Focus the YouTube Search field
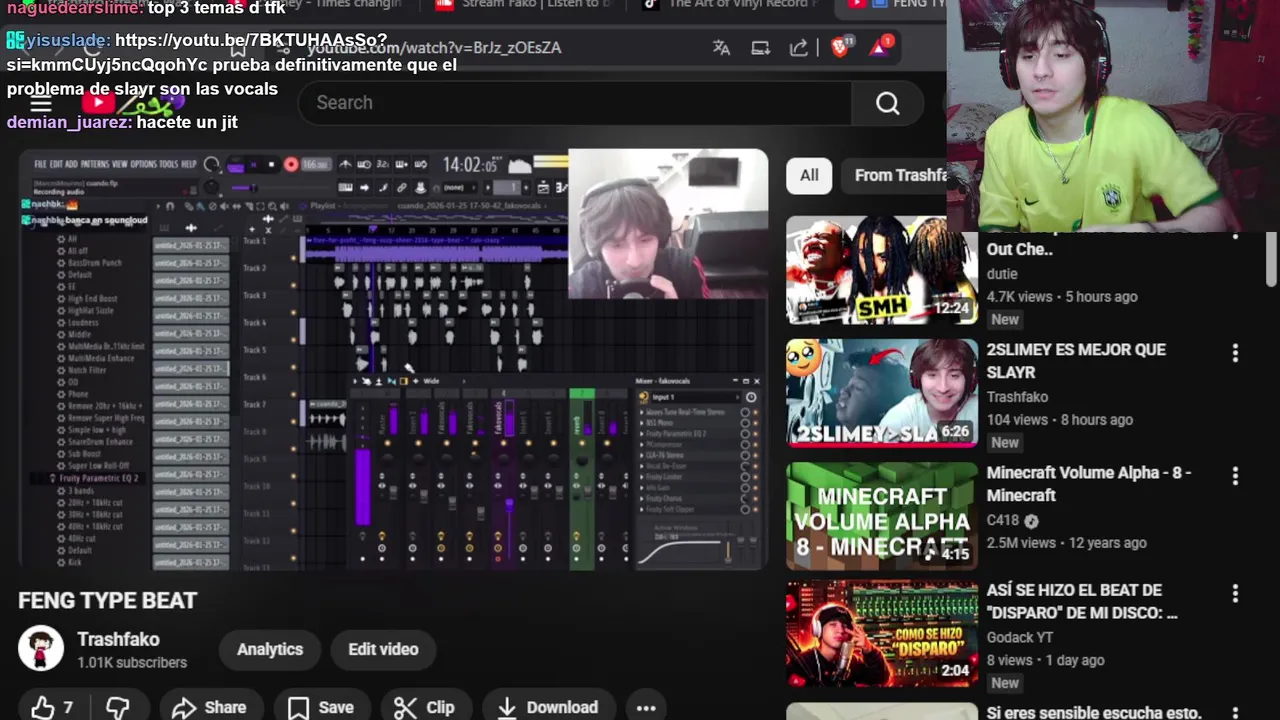This screenshot has height=720, width=1280. coord(575,103)
